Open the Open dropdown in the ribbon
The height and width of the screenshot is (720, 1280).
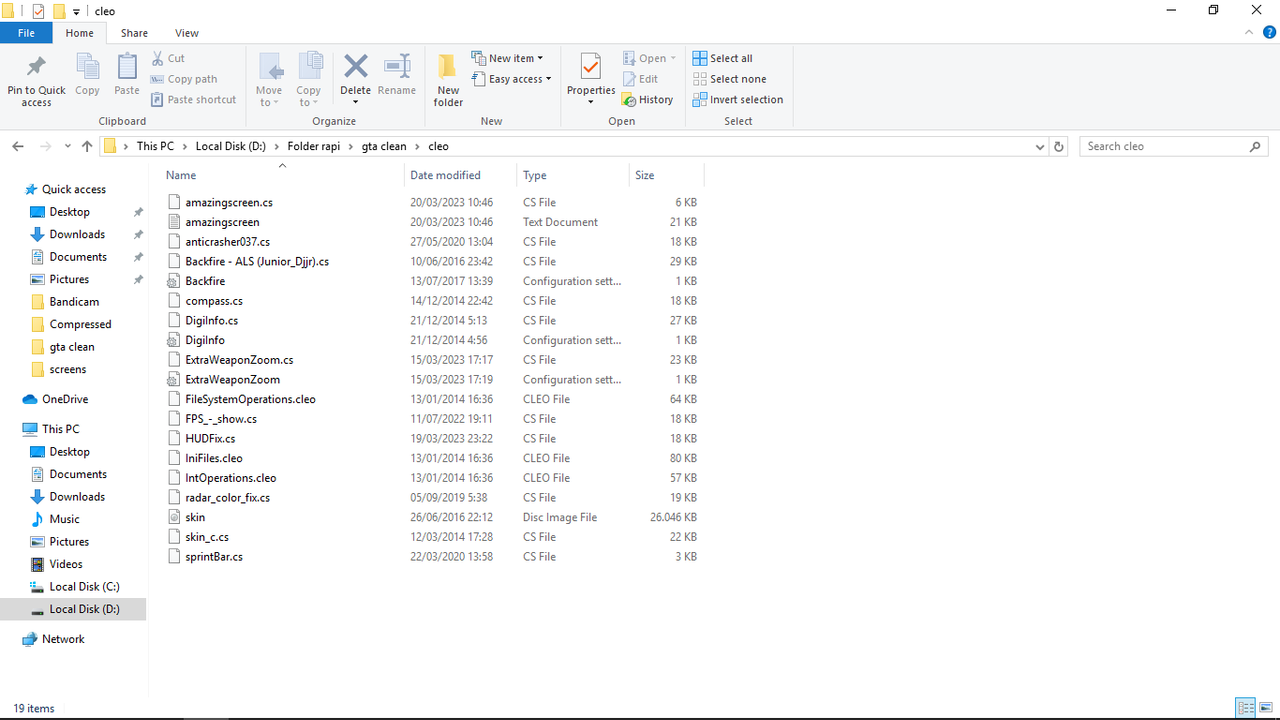coord(650,58)
